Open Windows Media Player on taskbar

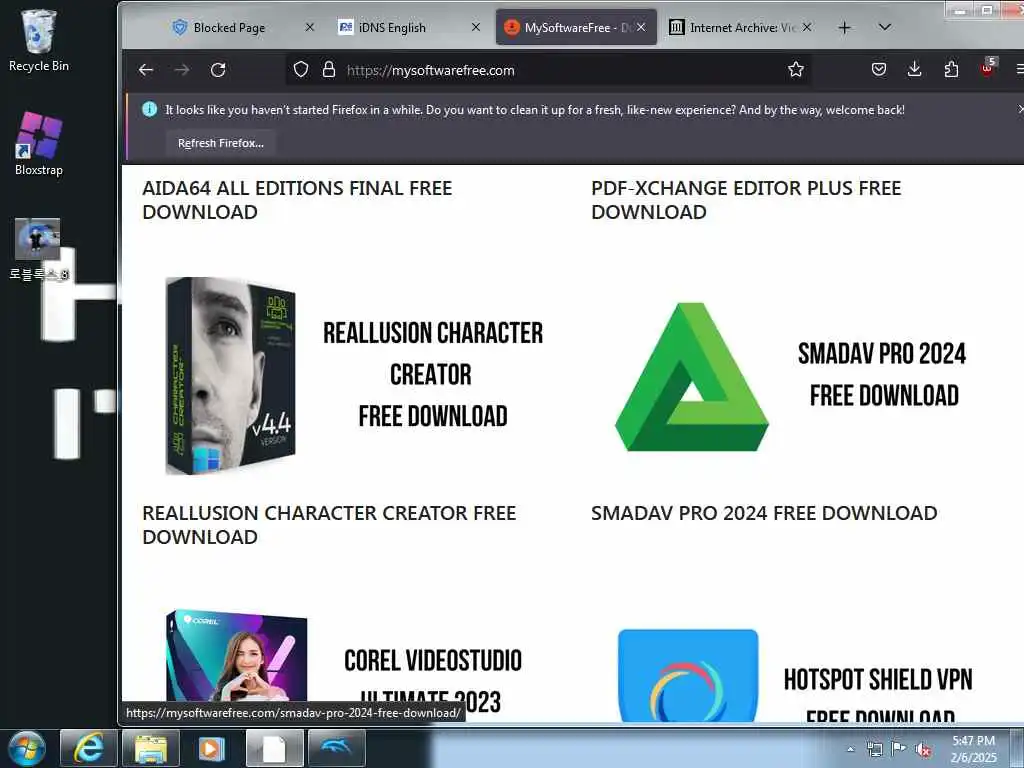[x=212, y=748]
